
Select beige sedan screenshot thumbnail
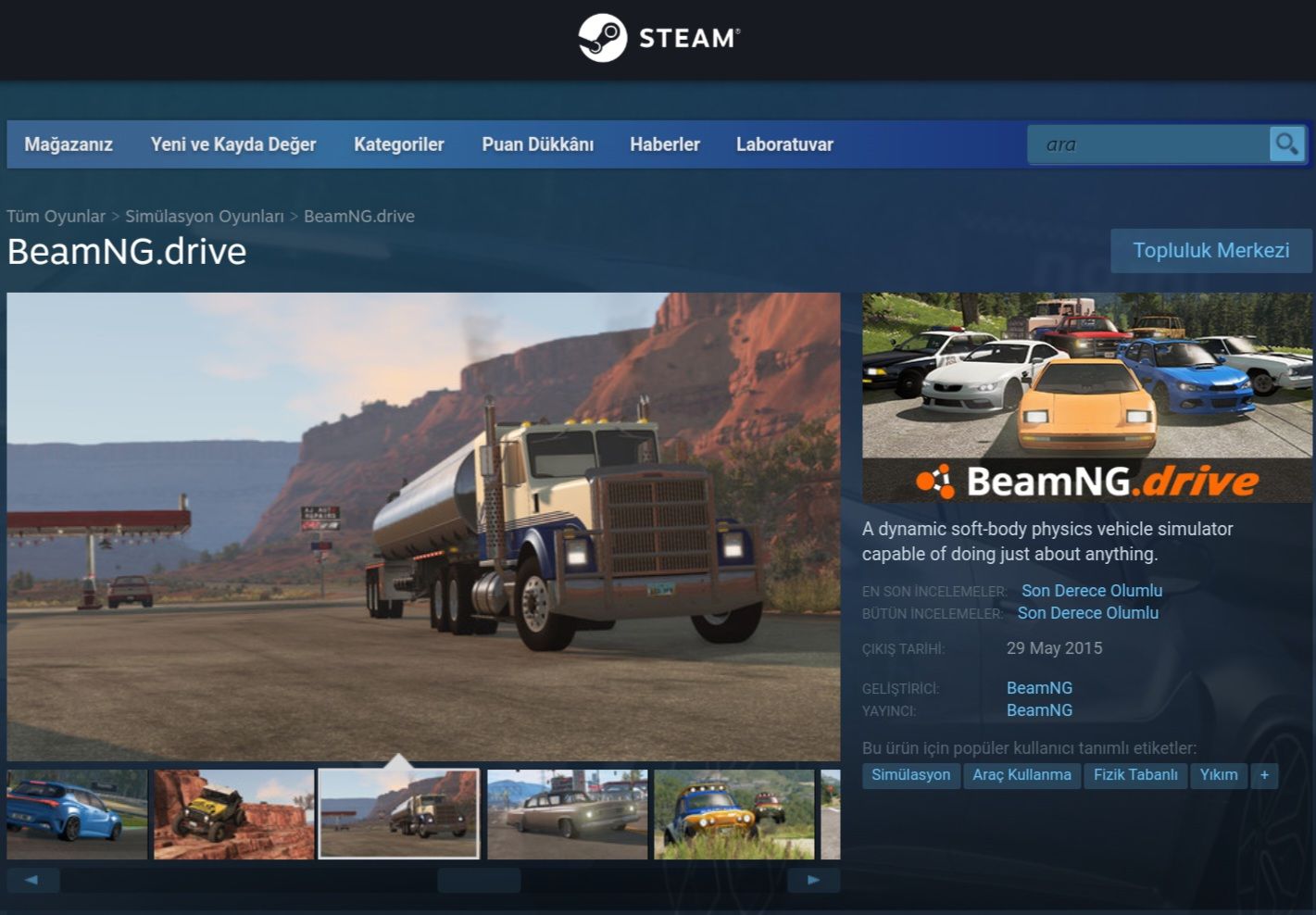pyautogui.click(x=568, y=814)
